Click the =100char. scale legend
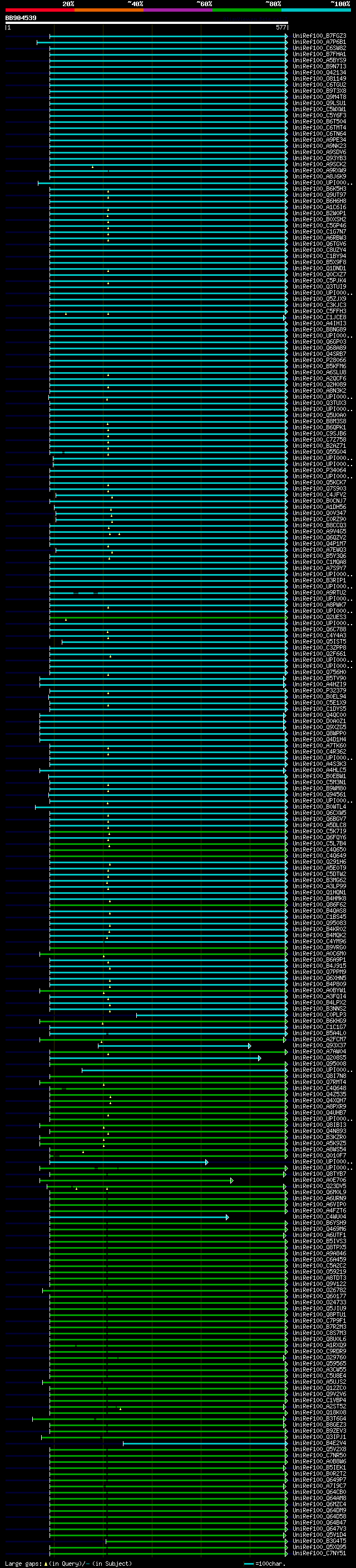Viewport: 356px width, 1568px height. pos(265,1564)
